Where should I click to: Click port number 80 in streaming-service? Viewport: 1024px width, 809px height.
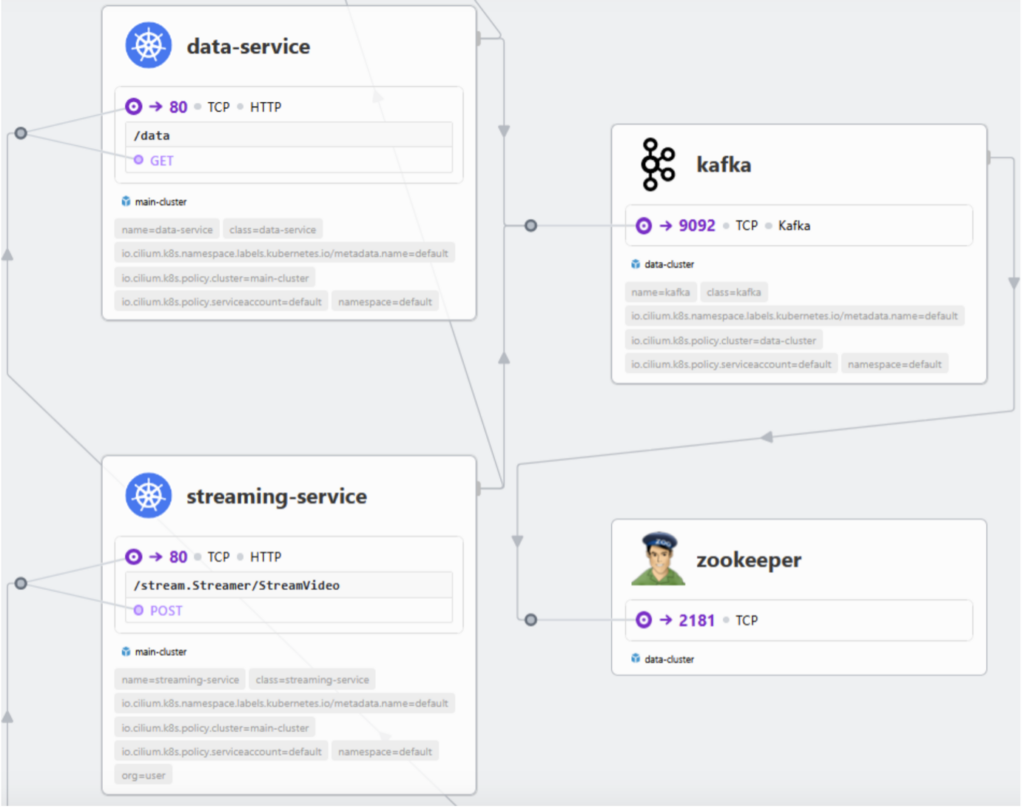pos(178,557)
